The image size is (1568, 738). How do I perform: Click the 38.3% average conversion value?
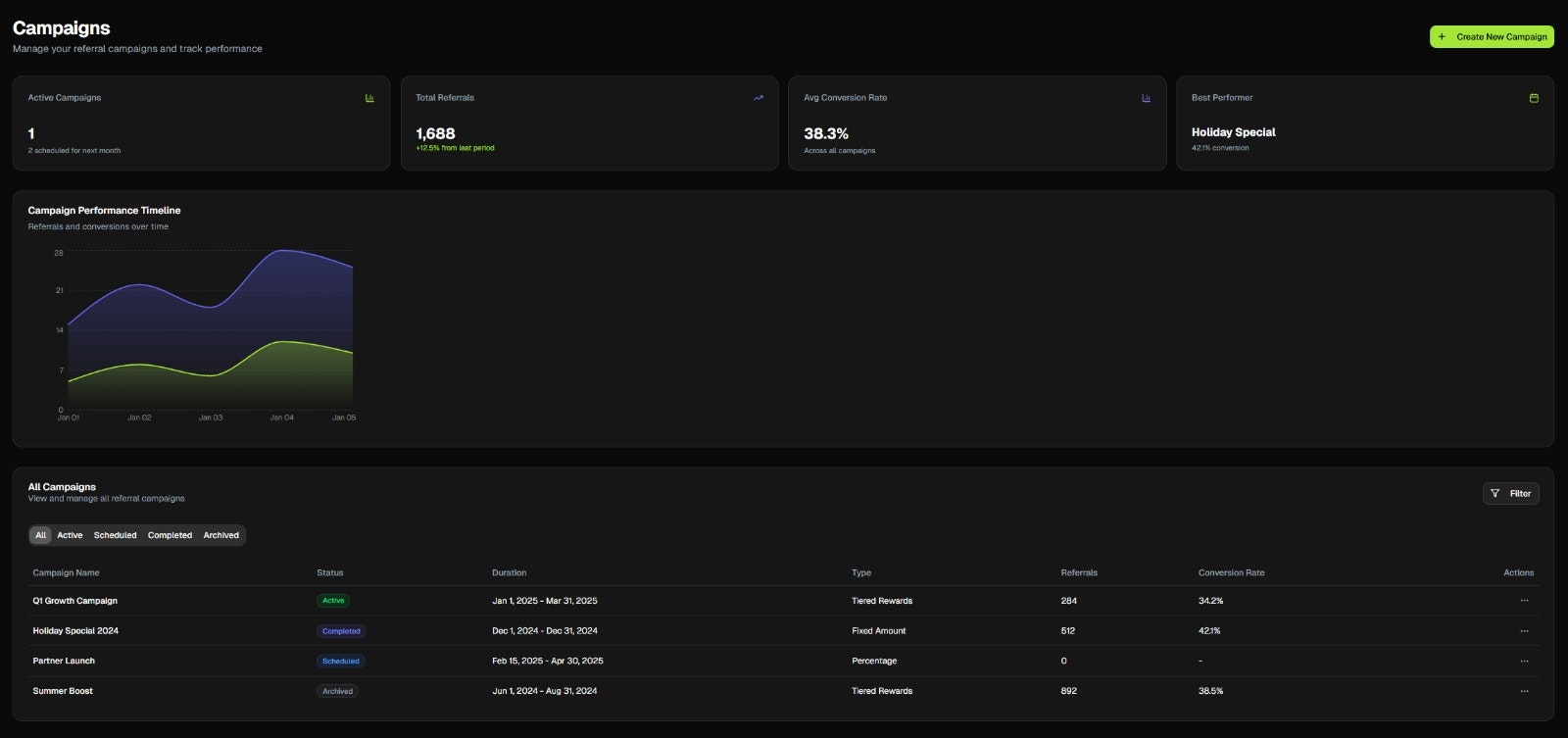tap(826, 133)
